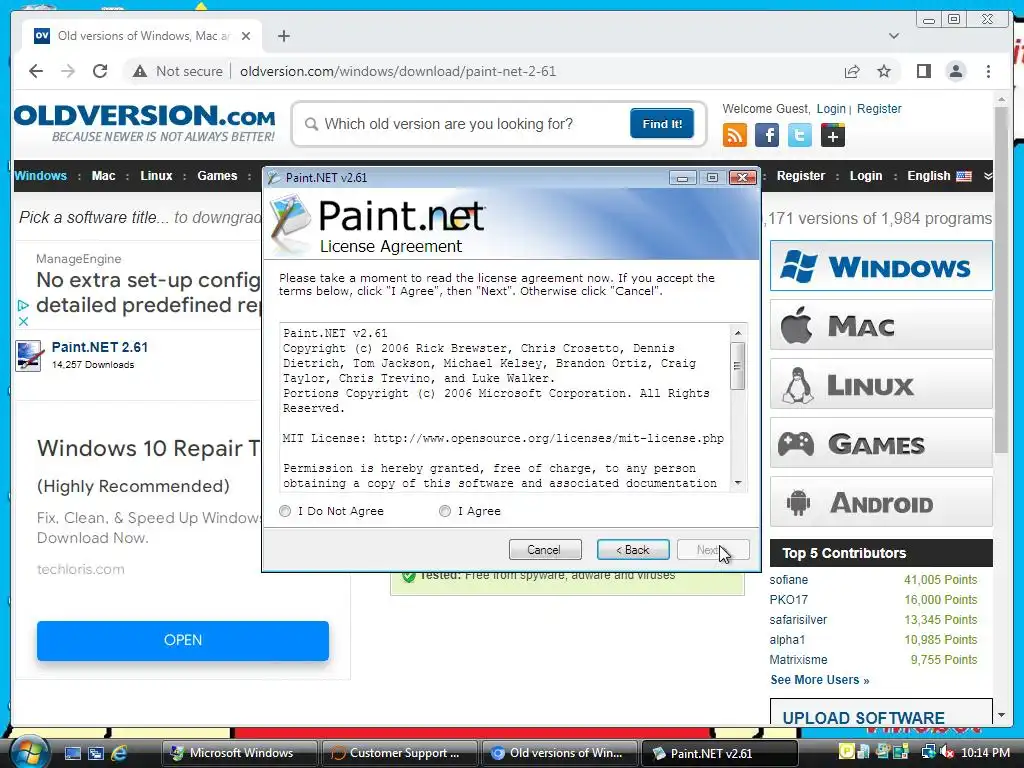Toggle the browser side panel icon
1024x768 pixels.
[x=923, y=71]
